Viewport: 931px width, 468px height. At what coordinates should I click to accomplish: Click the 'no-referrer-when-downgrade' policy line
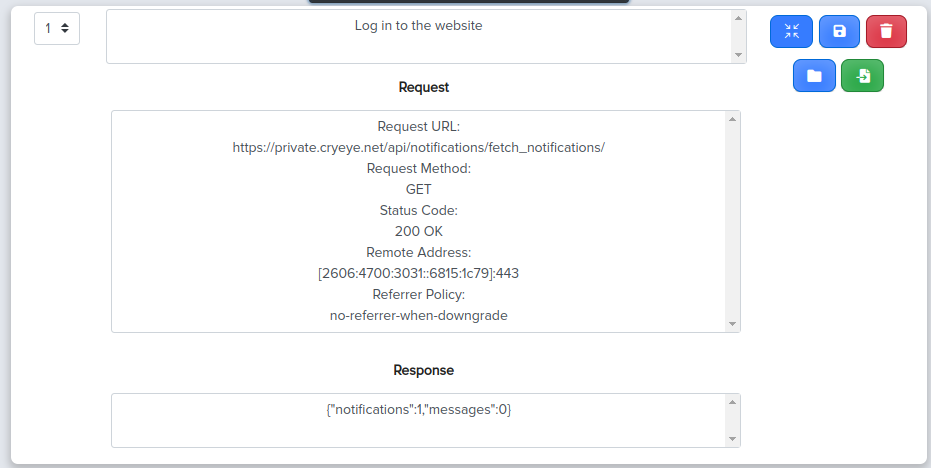point(419,315)
